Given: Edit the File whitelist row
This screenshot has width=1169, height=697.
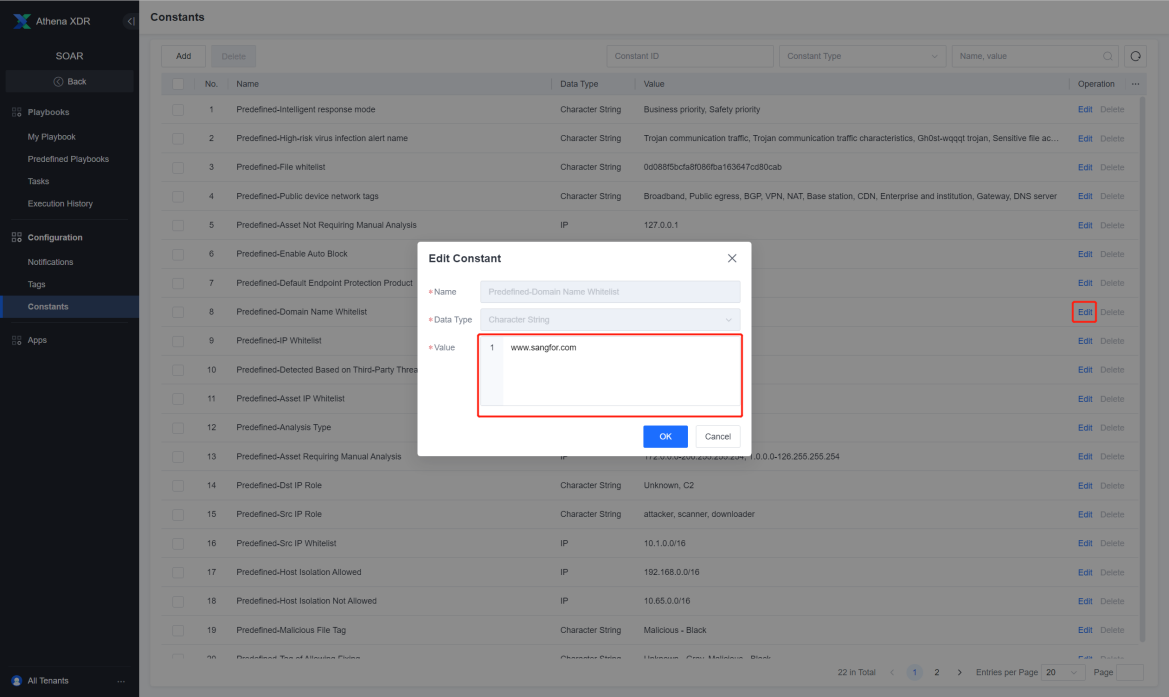Looking at the screenshot, I should (x=1085, y=168).
